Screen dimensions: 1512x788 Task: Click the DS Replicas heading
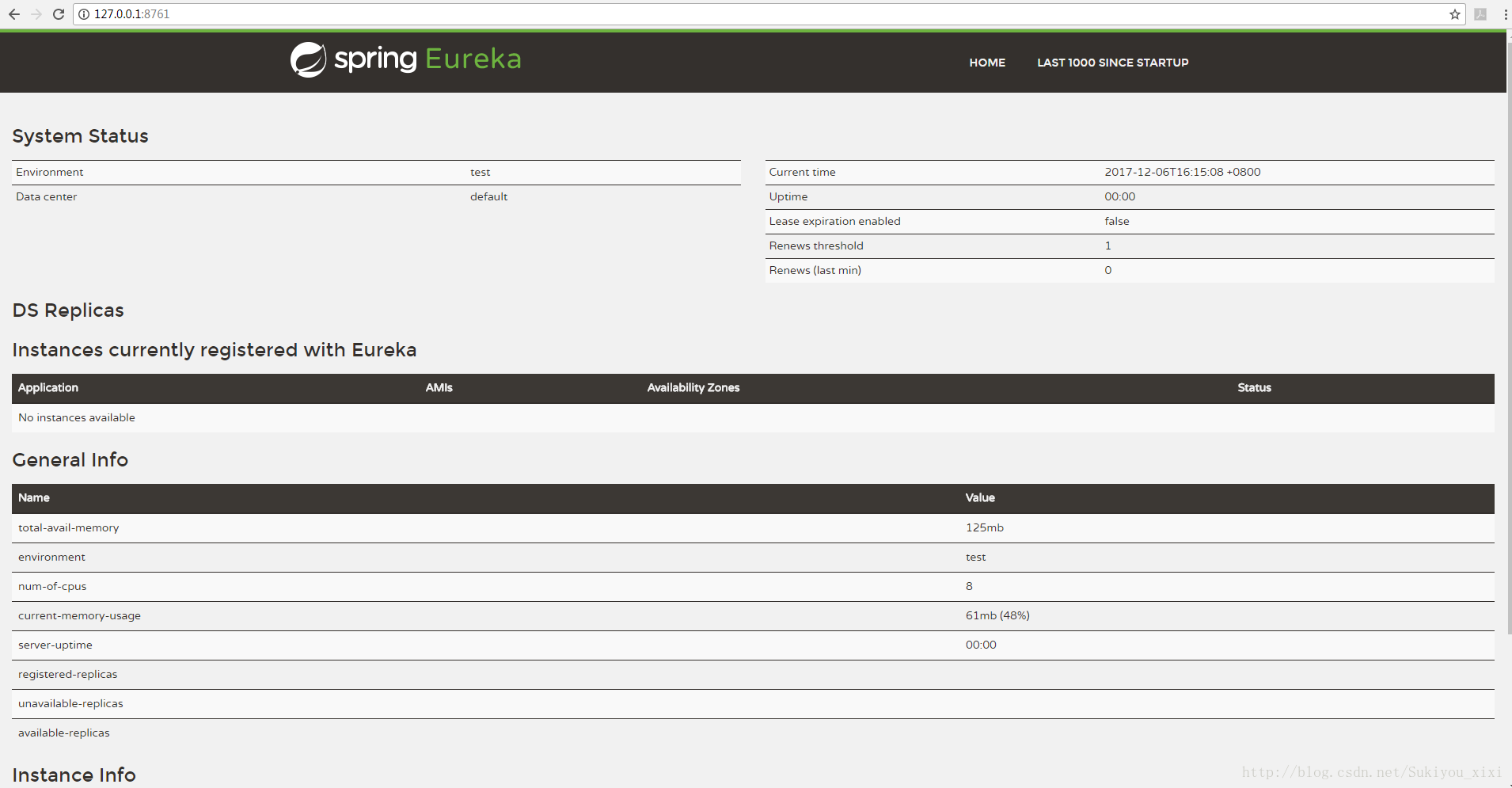pyautogui.click(x=68, y=310)
